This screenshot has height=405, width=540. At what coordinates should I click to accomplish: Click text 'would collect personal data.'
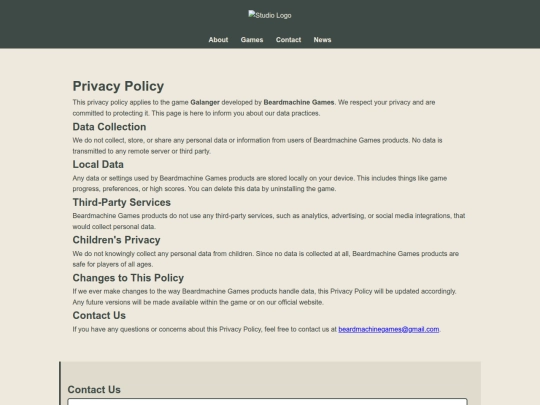114,227
